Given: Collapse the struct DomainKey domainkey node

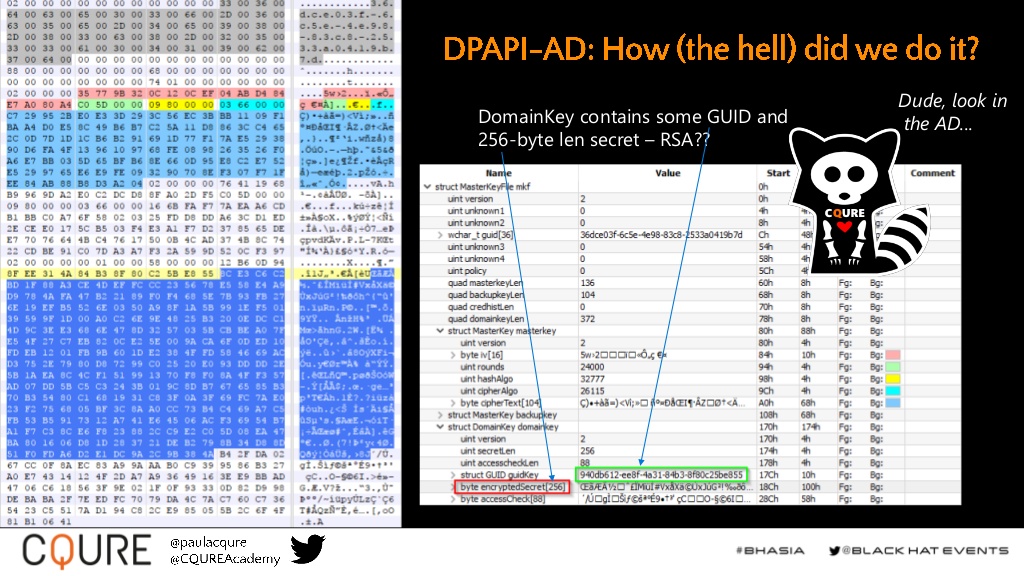Looking at the screenshot, I should (441, 427).
